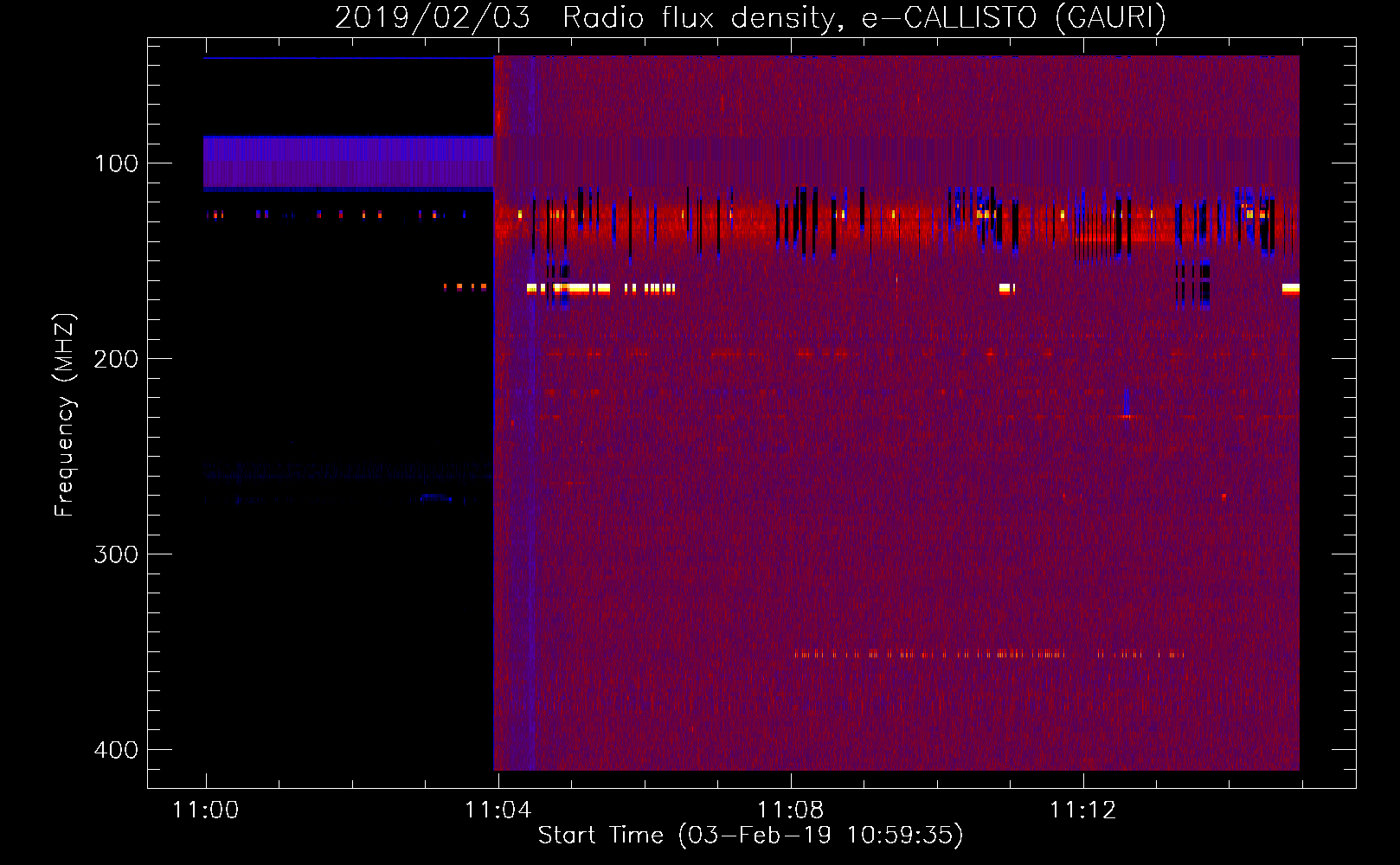Select the 200 frequency tick label
Screen dimensions: 1400x865
tap(116, 359)
